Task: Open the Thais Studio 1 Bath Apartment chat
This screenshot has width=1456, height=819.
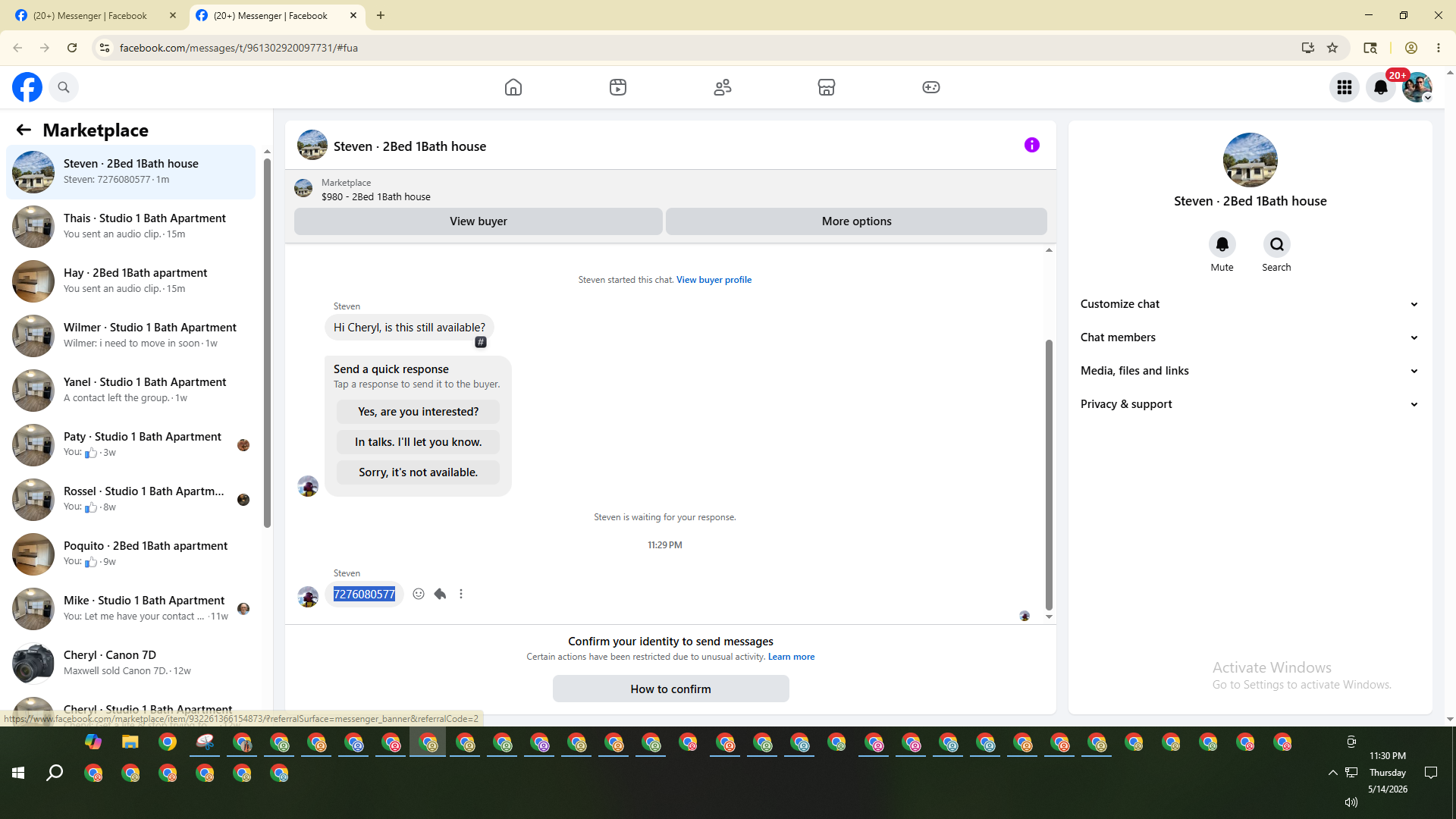Action: [131, 227]
